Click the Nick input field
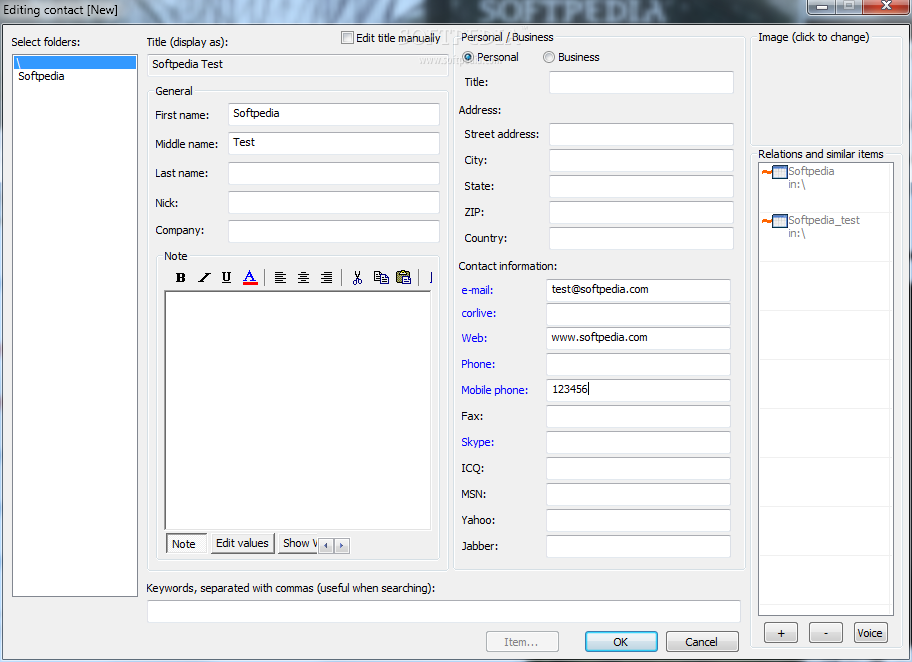912x662 pixels. point(333,202)
